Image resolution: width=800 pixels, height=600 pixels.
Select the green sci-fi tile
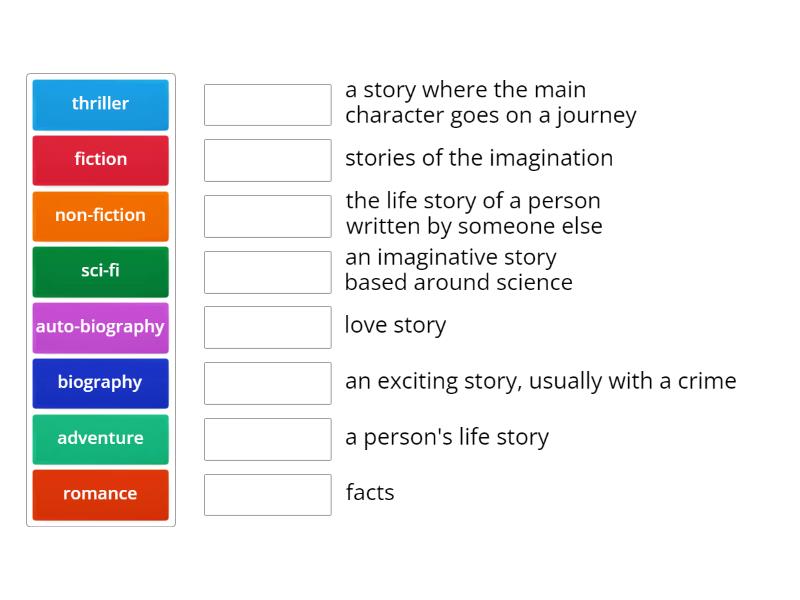(x=100, y=271)
